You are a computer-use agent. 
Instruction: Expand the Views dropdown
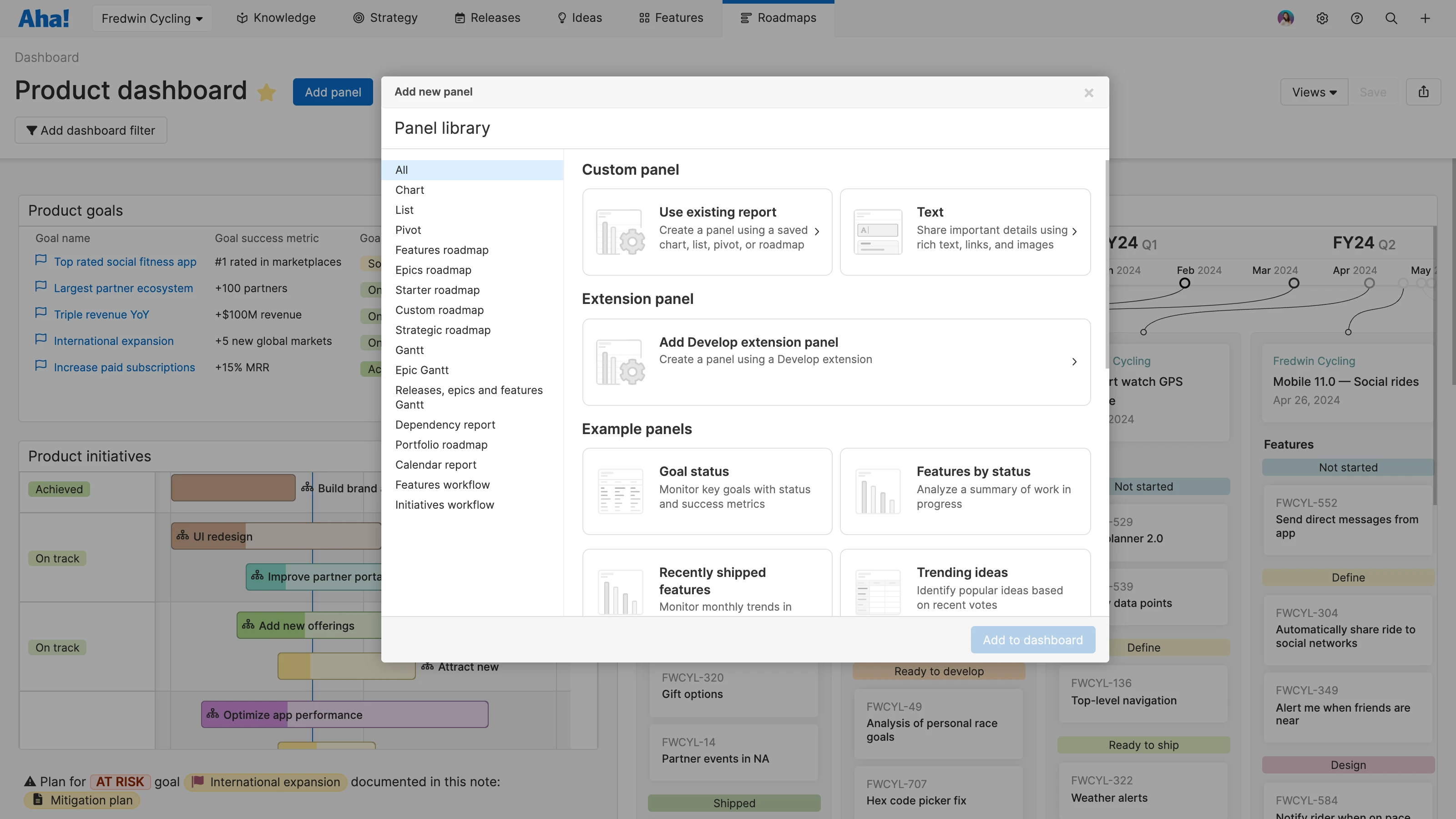coord(1314,91)
